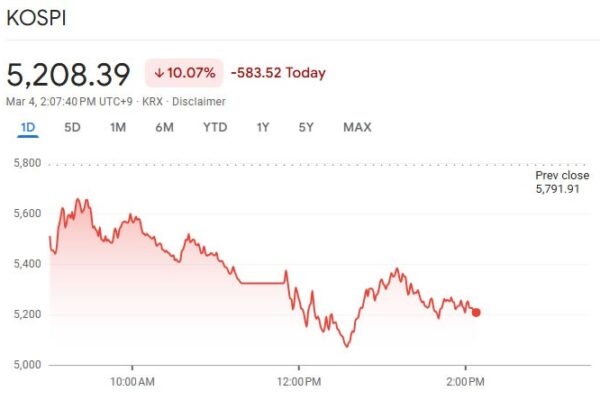600x400 pixels.
Task: Select the 5D chart range
Action: (72, 127)
